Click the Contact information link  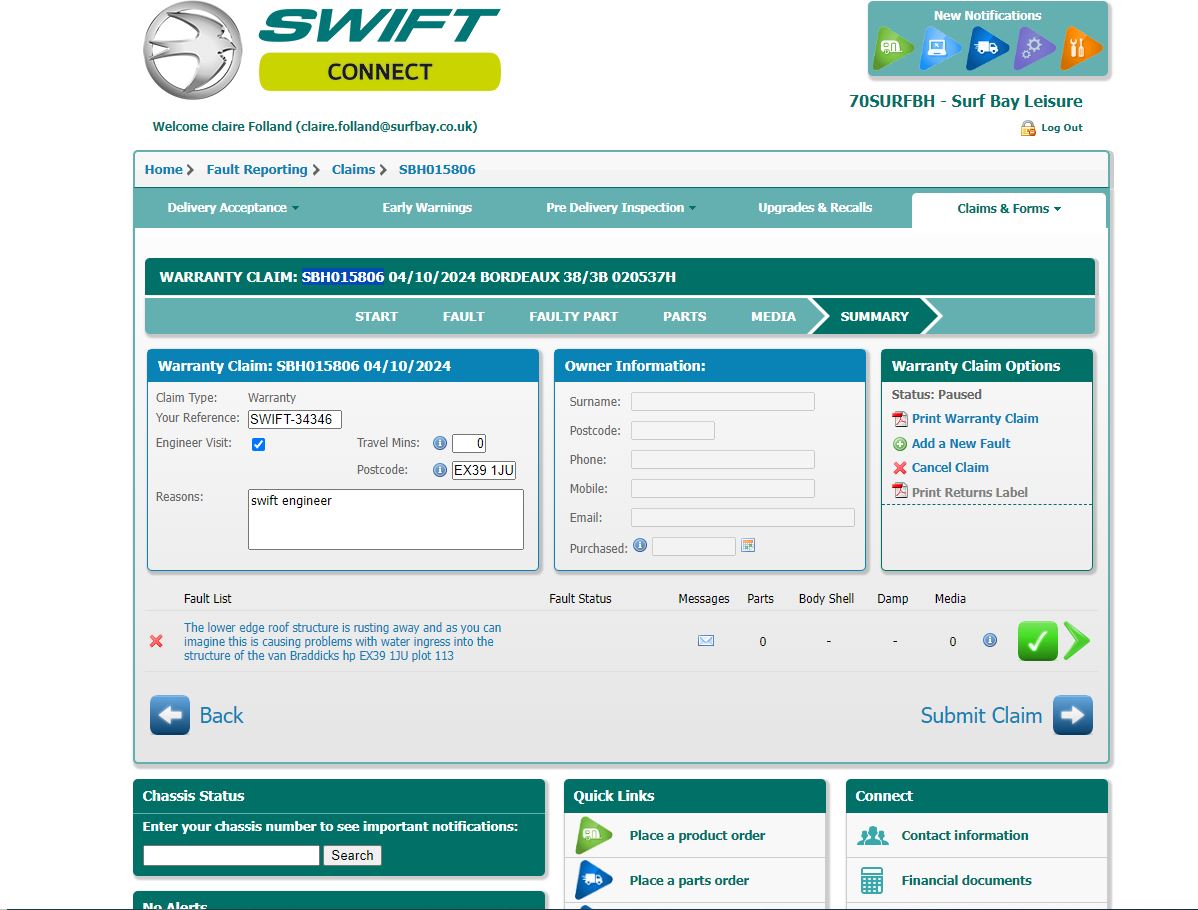point(965,836)
